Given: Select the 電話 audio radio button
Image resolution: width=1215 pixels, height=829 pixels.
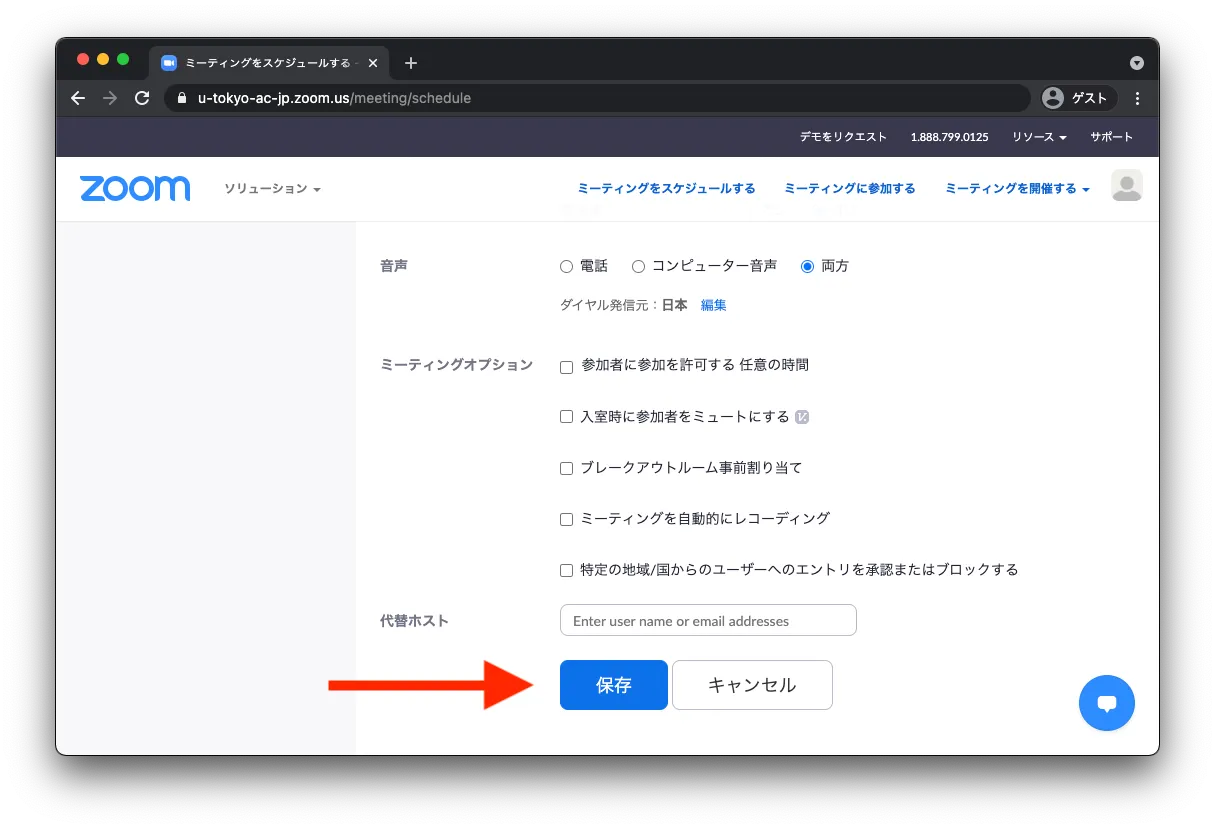Looking at the screenshot, I should (566, 267).
